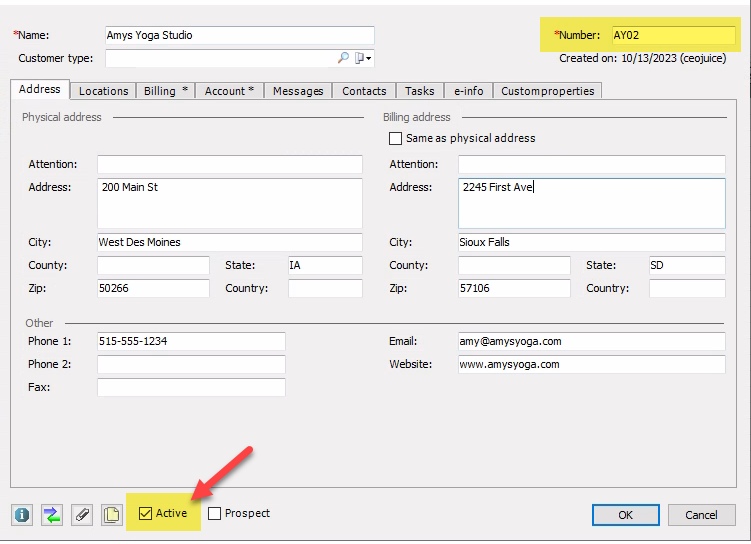Open the Custom properties tab
The image size is (751, 544).
(x=547, y=91)
